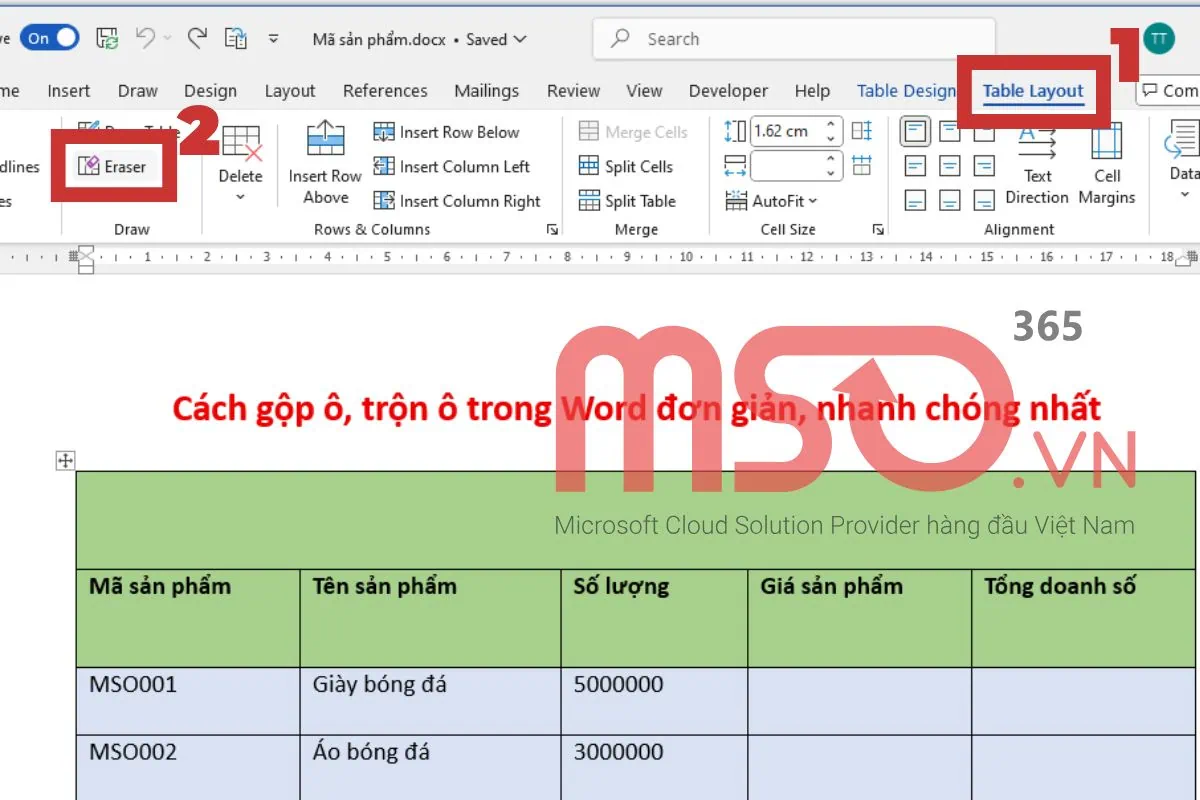The height and width of the screenshot is (800, 1200).
Task: Increase row height with the stepper
Action: (x=830, y=125)
